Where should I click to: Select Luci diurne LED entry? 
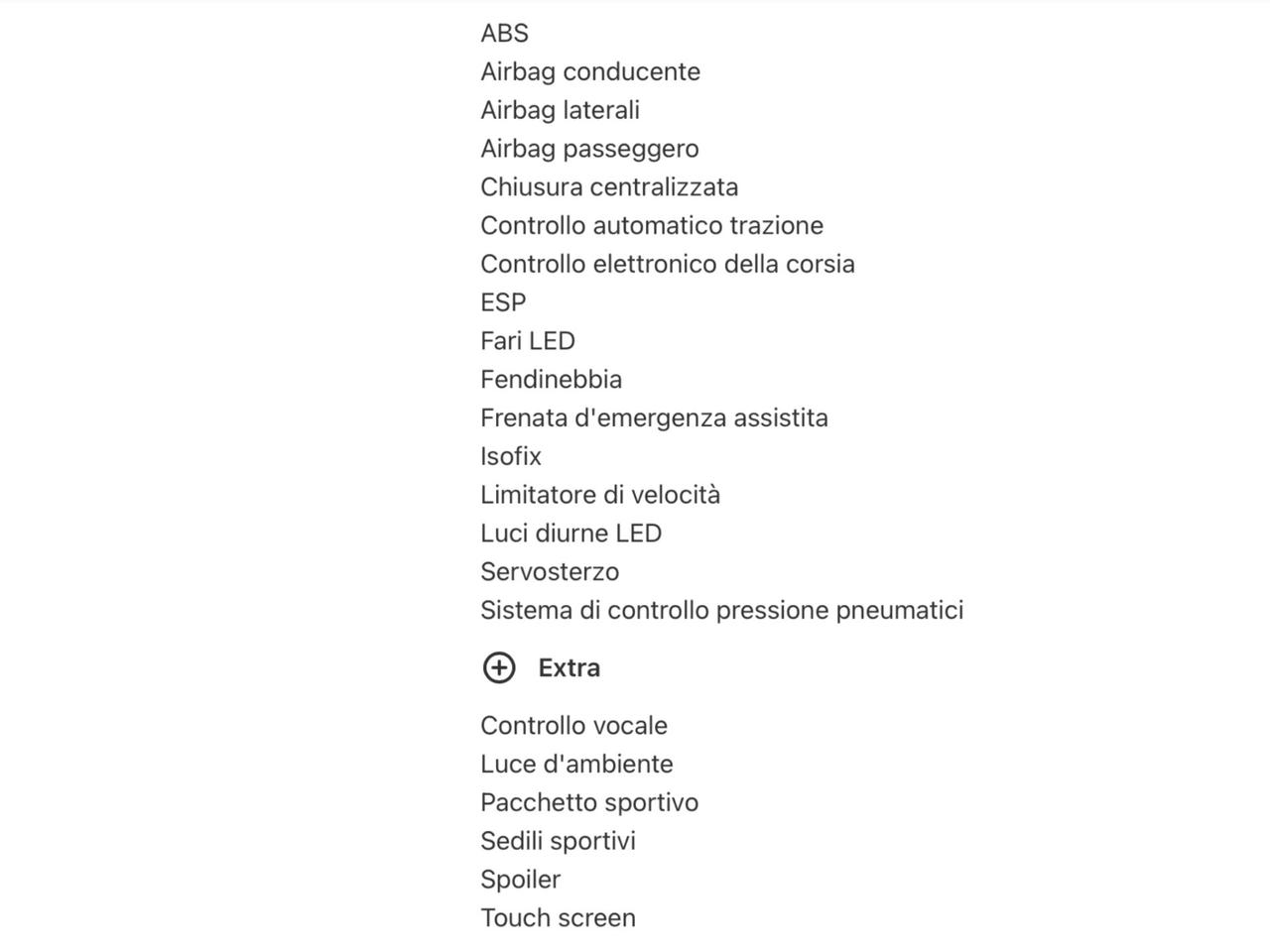pos(571,534)
